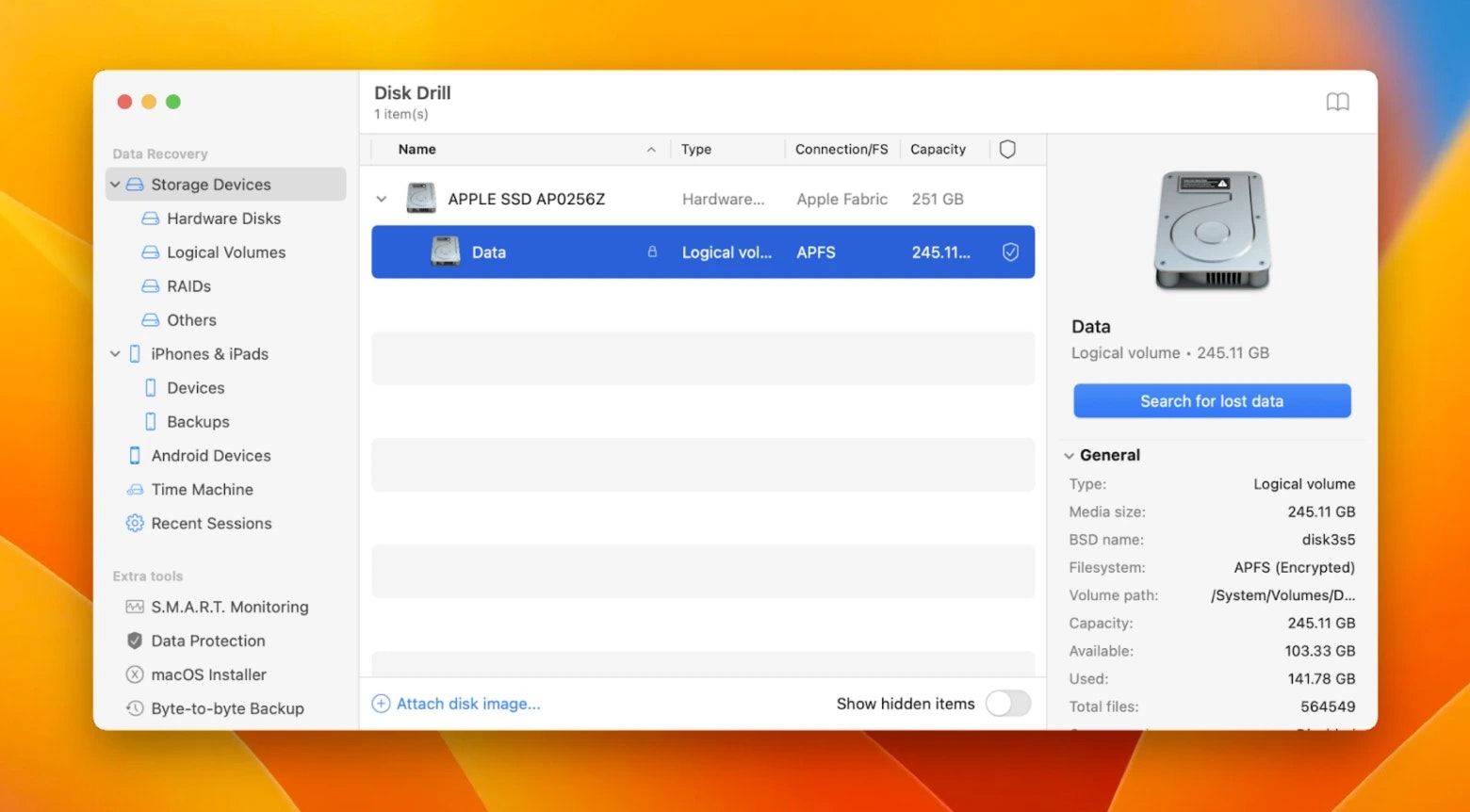
Task: Click the Android Devices icon
Action: (x=135, y=456)
